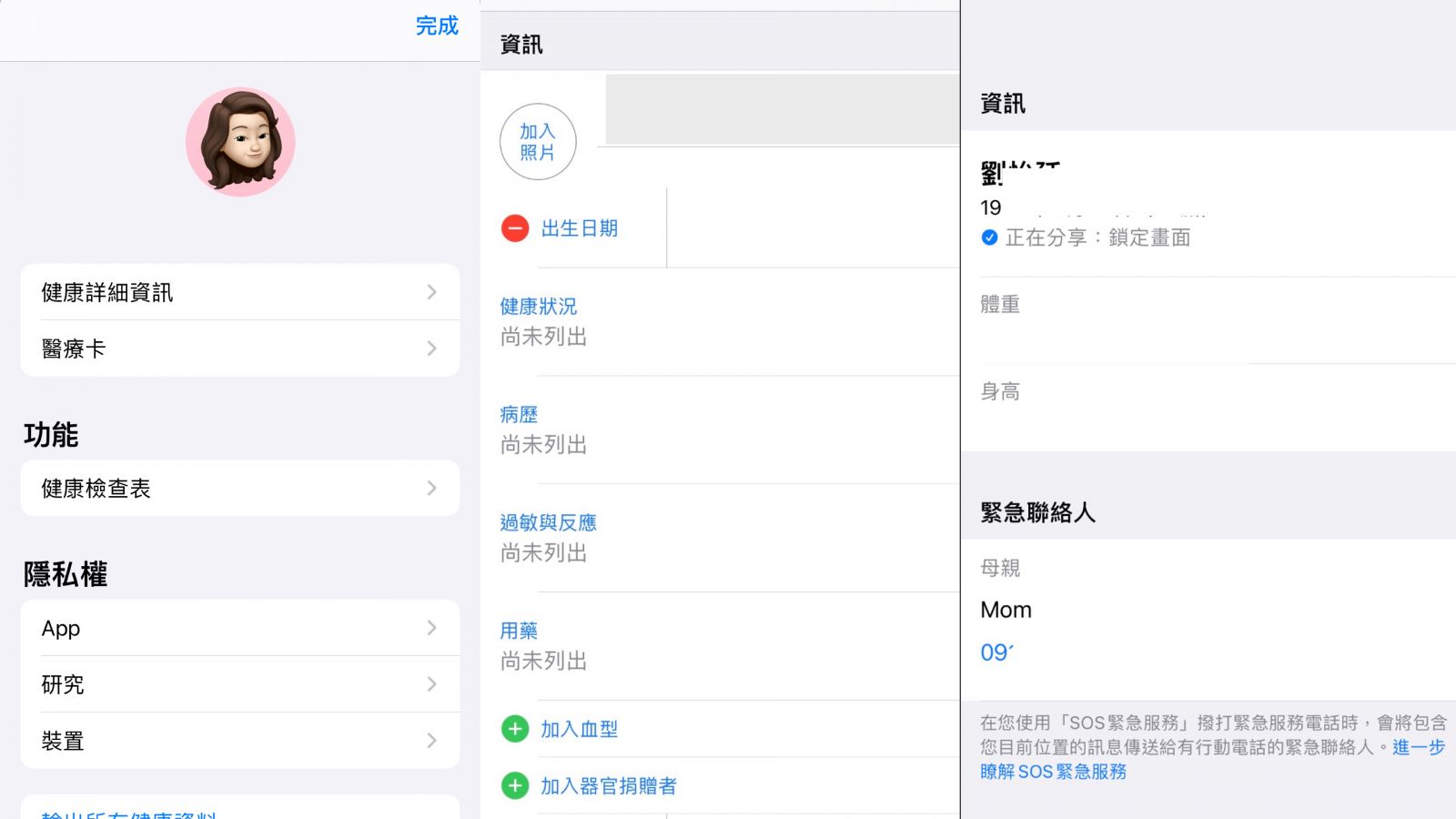Open 健康詳細資訊 chevron

click(x=431, y=292)
